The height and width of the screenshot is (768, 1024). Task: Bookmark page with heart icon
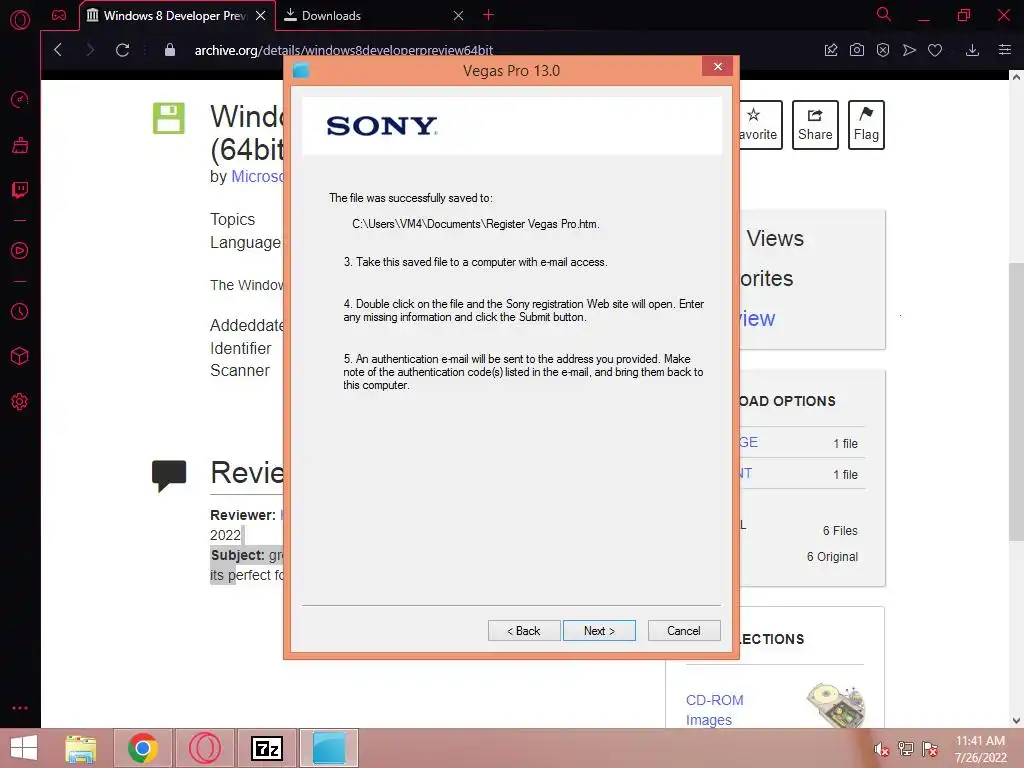[935, 50]
